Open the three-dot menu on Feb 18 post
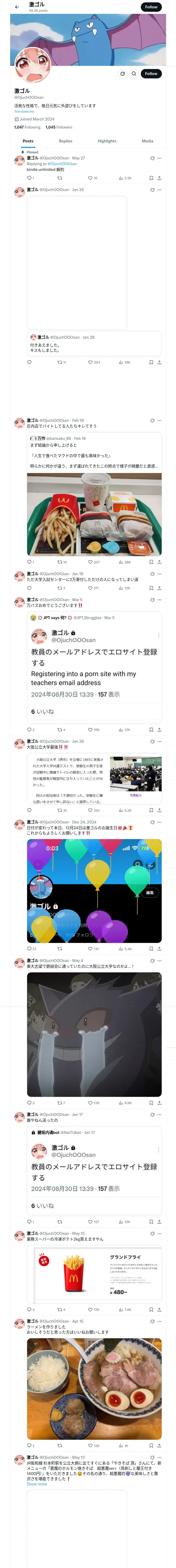The image size is (176, 1568). click(160, 420)
